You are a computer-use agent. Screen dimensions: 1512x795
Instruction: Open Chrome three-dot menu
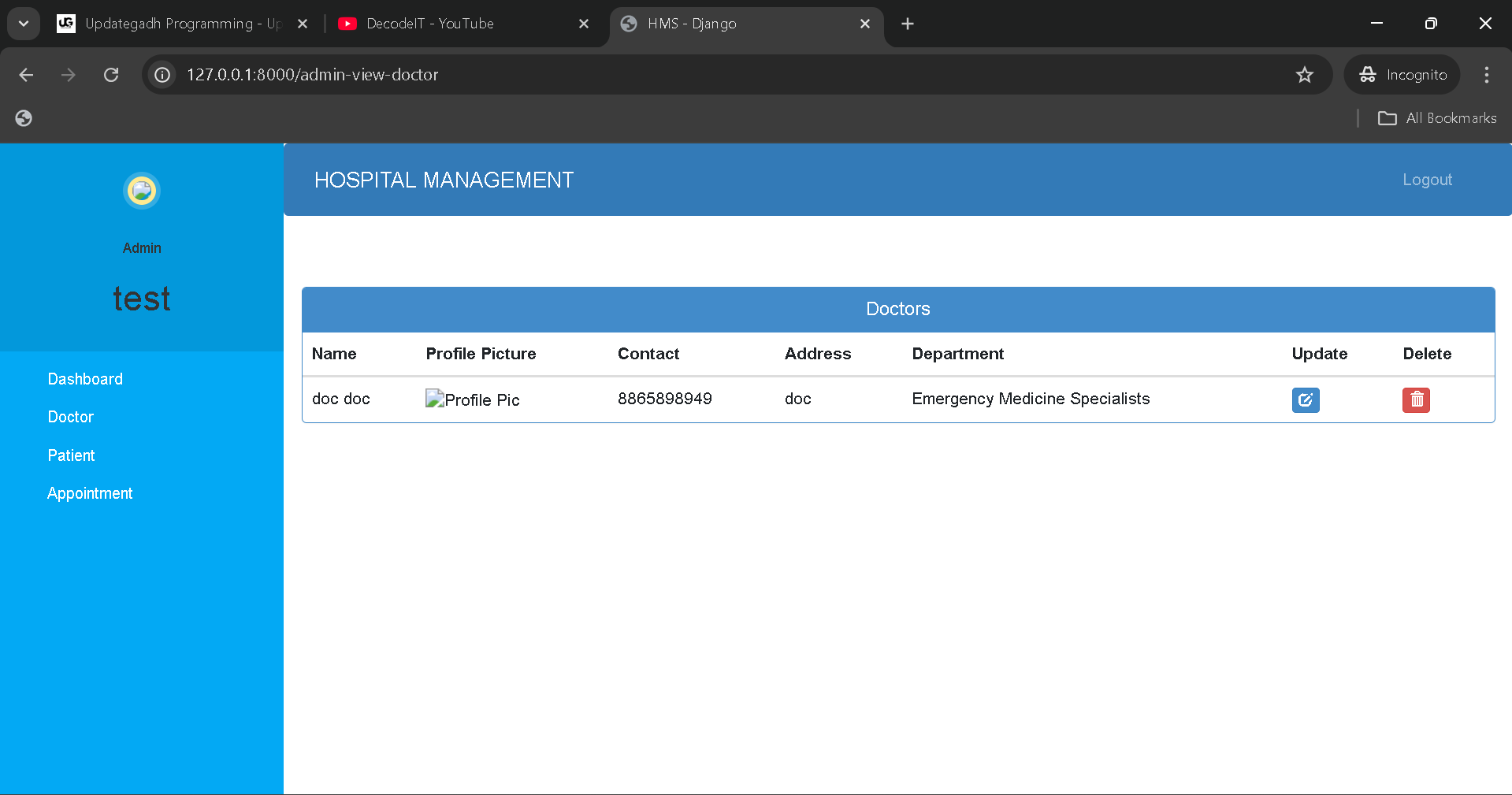coord(1486,75)
